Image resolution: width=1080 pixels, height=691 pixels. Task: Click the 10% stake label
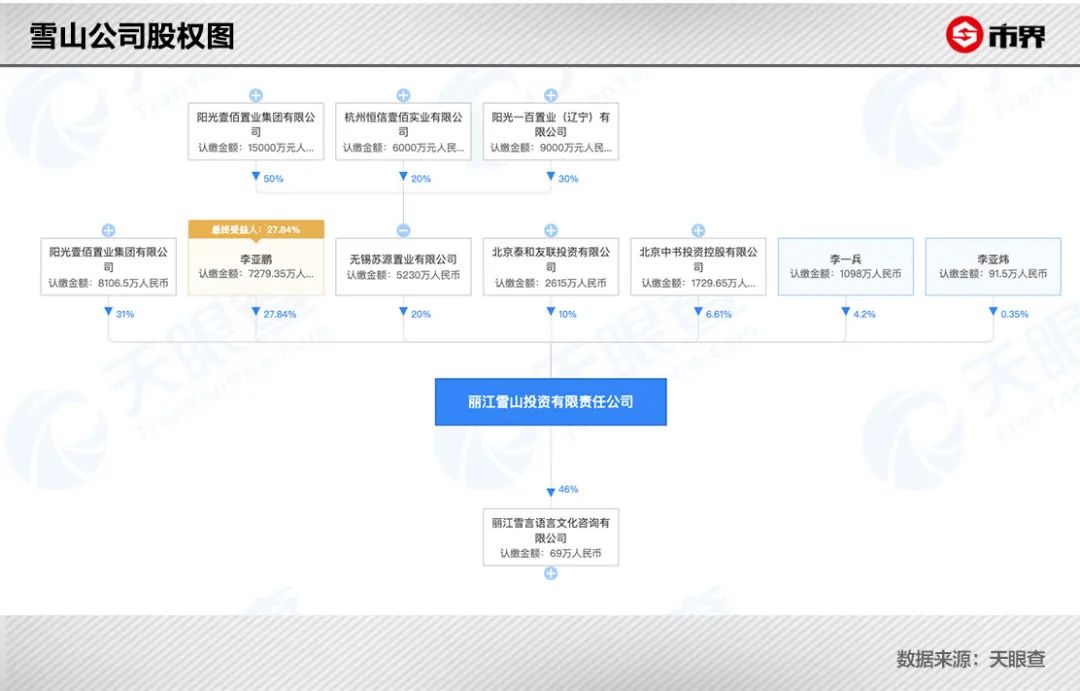[x=567, y=314]
